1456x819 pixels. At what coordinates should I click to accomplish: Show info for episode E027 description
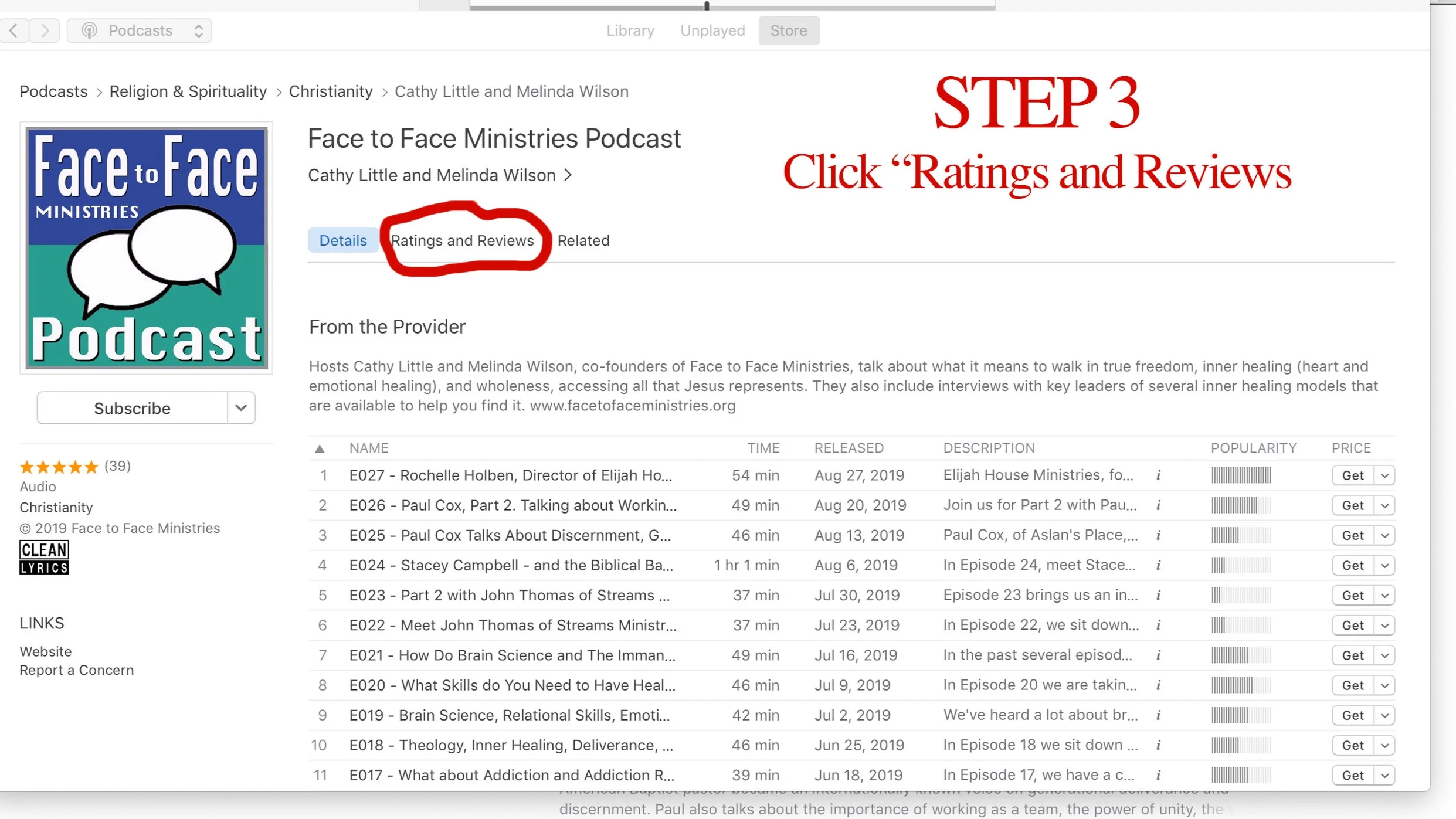pos(1158,475)
